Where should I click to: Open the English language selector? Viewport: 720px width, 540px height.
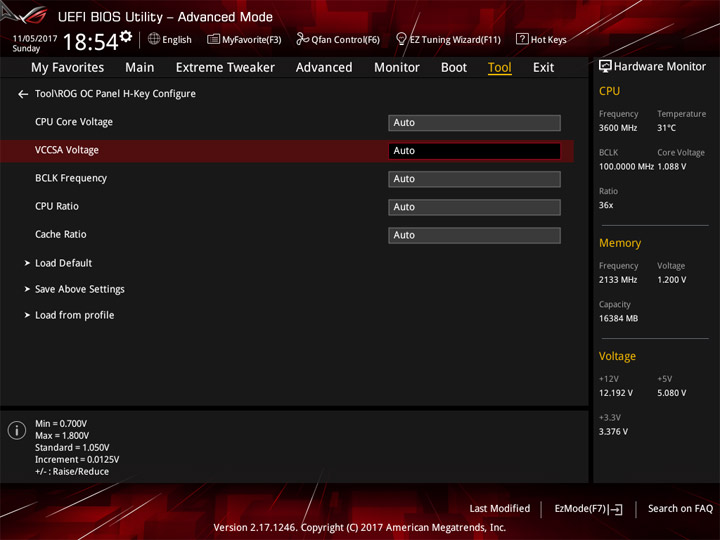coord(177,39)
